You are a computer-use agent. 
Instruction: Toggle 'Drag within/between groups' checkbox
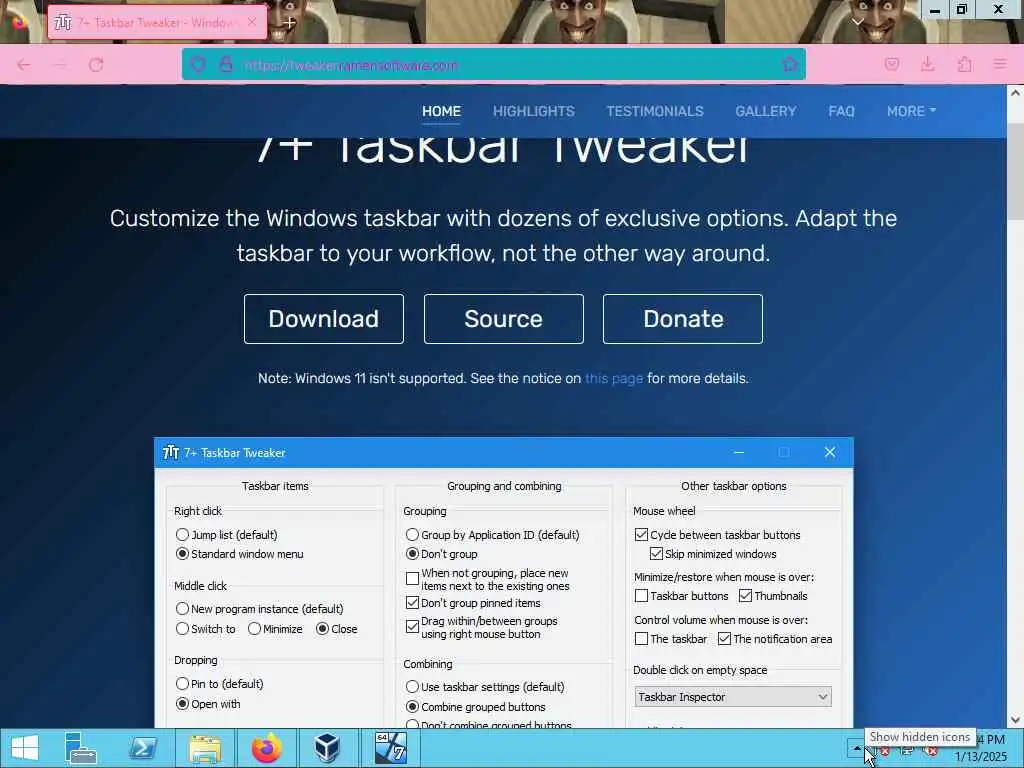click(x=412, y=627)
